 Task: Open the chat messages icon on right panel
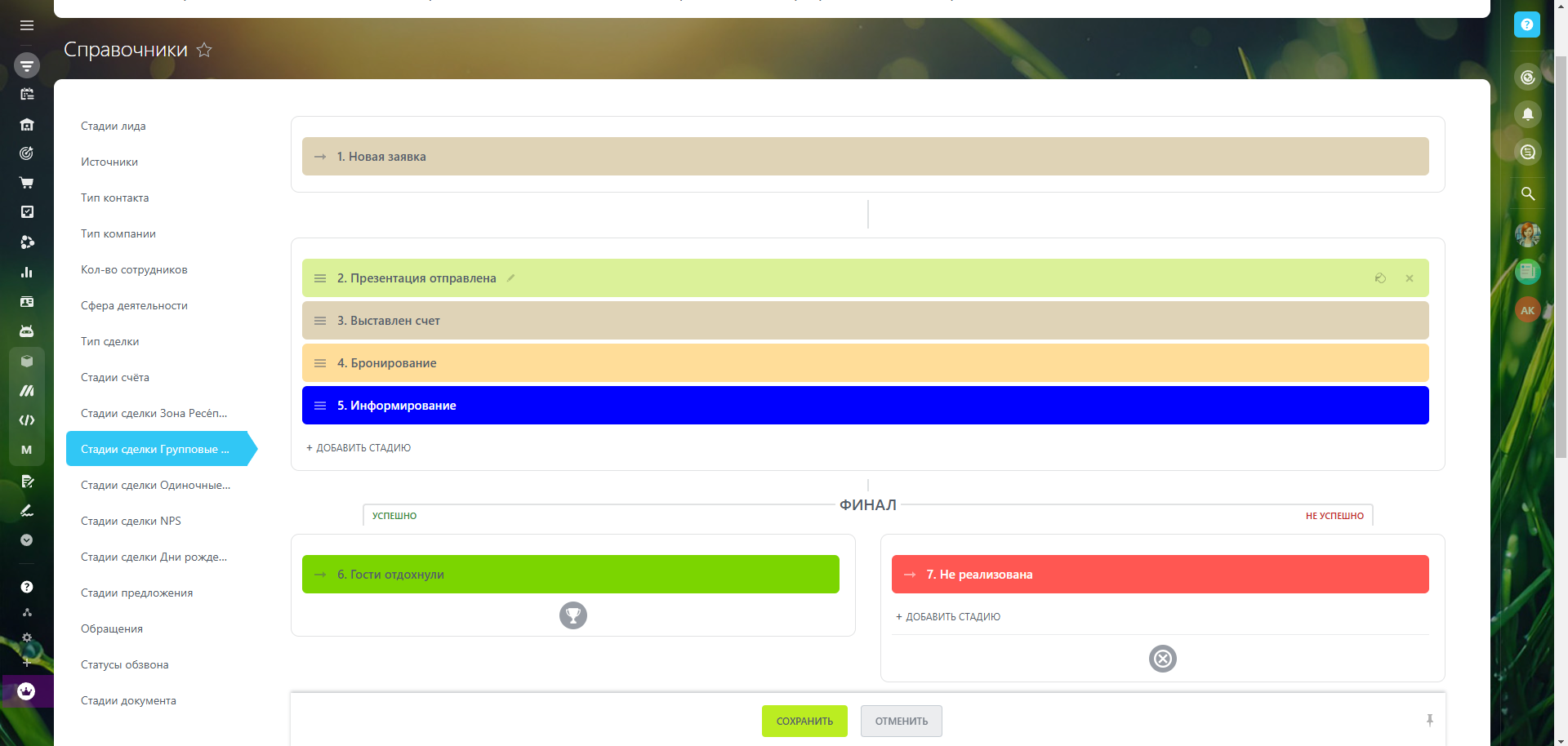(1528, 152)
